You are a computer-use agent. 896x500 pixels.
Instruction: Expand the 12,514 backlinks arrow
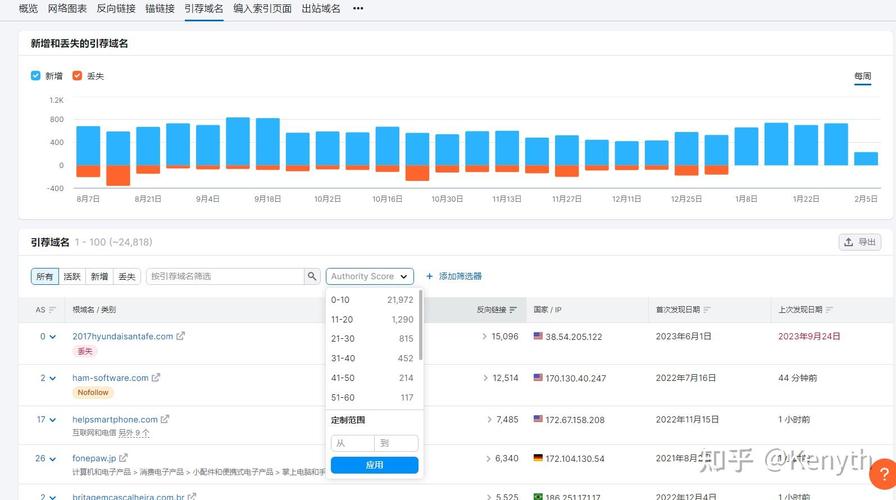point(486,378)
